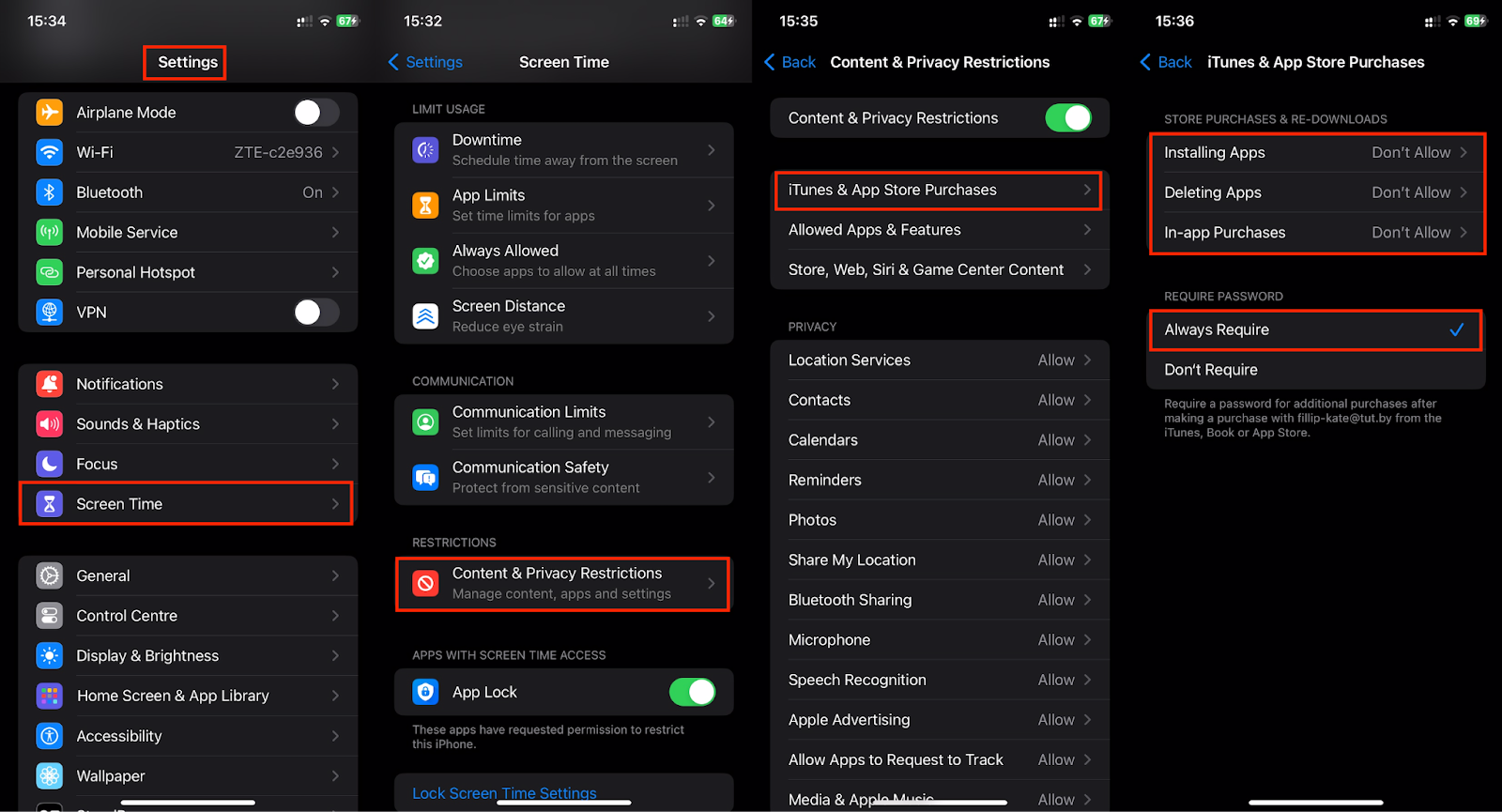Tap the Home Screen & App Library icon
Viewport: 1502px width, 812px height.
[50, 696]
